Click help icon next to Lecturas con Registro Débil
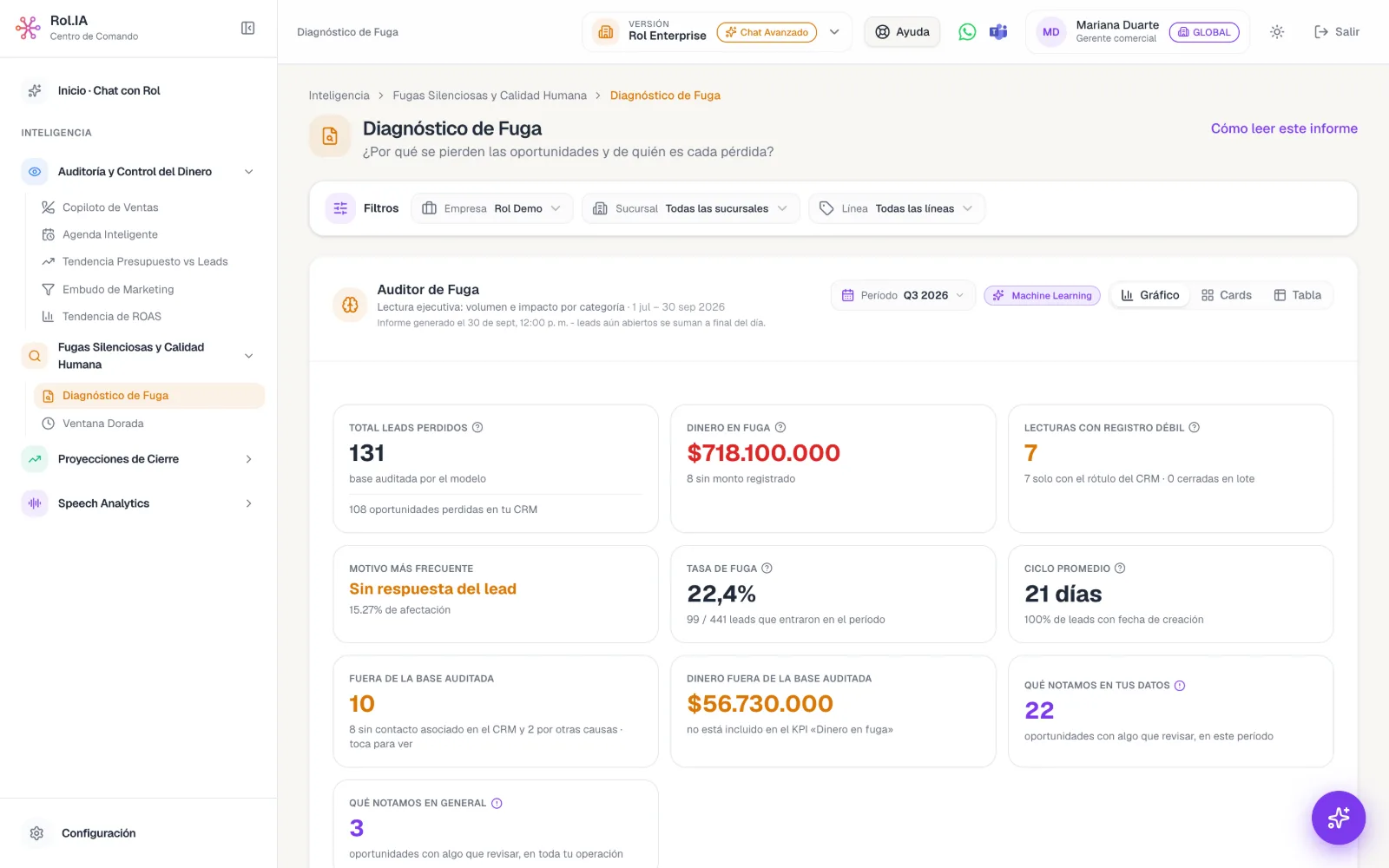 pos(1195,428)
